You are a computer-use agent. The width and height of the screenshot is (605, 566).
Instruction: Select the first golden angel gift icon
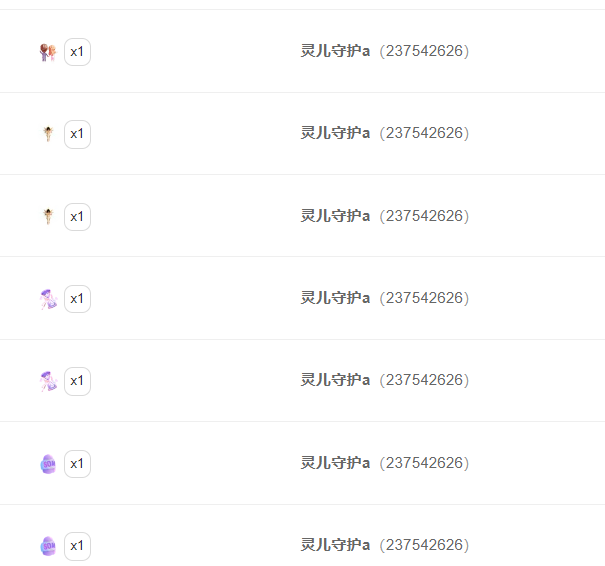[48, 134]
